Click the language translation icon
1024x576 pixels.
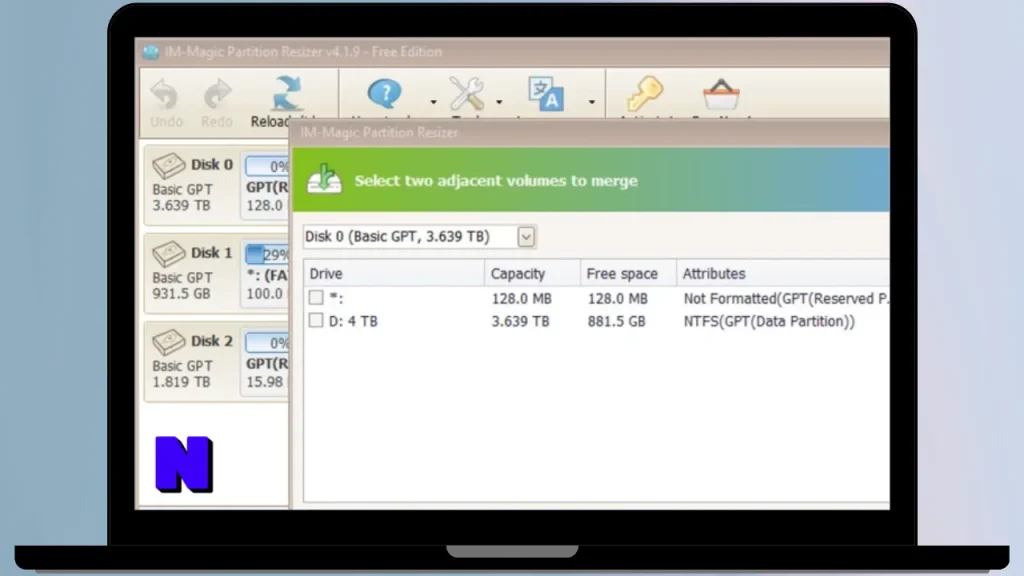tap(546, 95)
